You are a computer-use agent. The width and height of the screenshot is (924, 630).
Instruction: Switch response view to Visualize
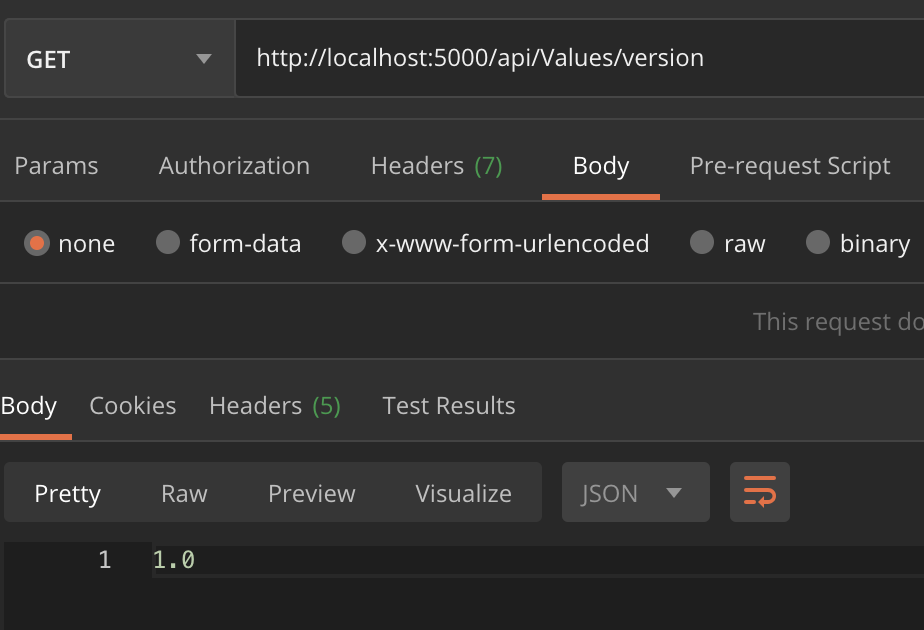463,494
